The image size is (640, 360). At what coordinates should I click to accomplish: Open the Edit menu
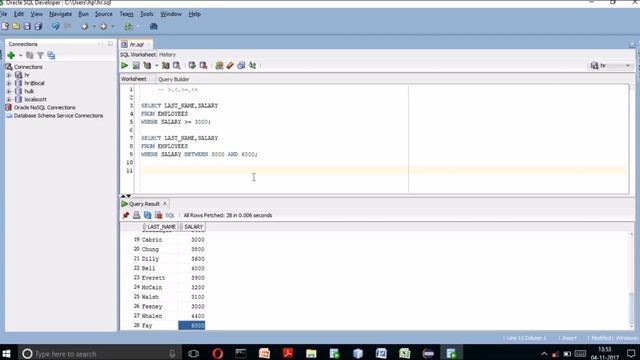19,14
